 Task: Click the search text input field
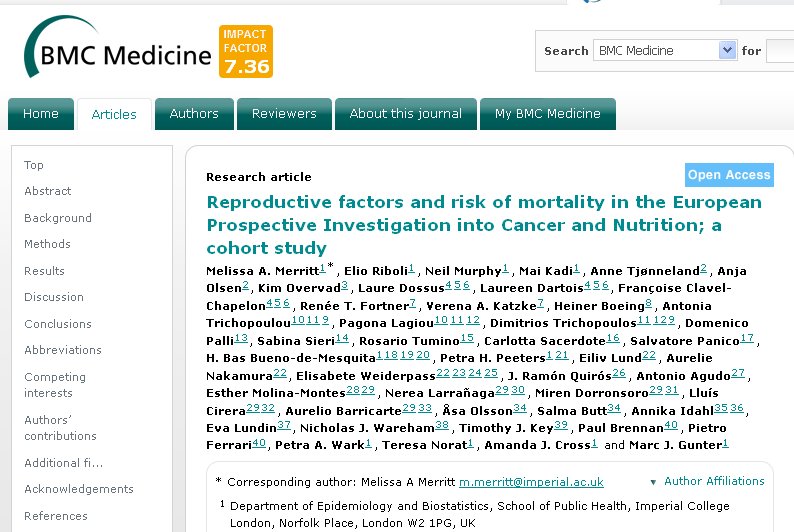click(x=780, y=51)
